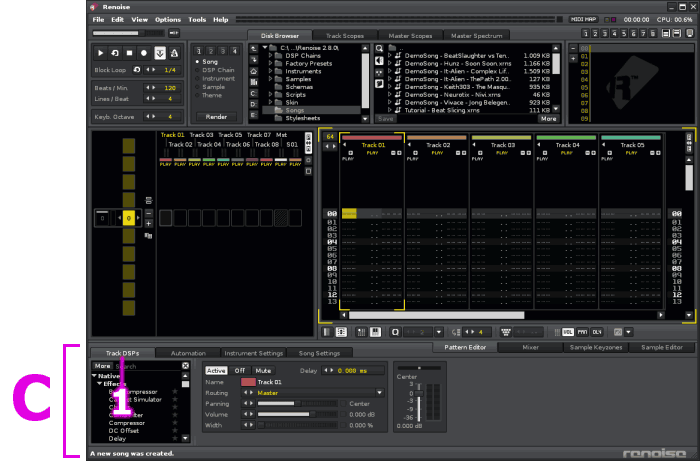This screenshot has height=461, width=700.
Task: Open the File menu
Action: click(98, 20)
